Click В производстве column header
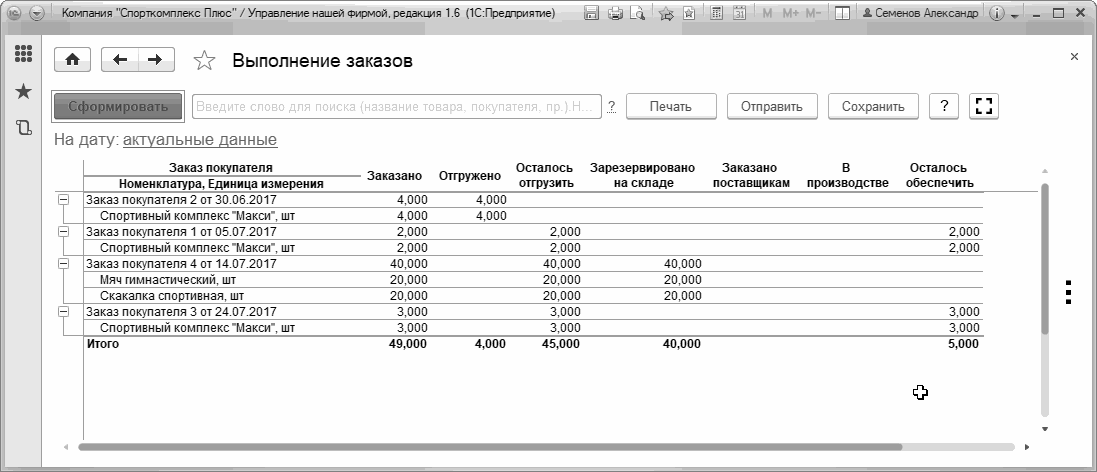The image size is (1097, 472). point(846,176)
